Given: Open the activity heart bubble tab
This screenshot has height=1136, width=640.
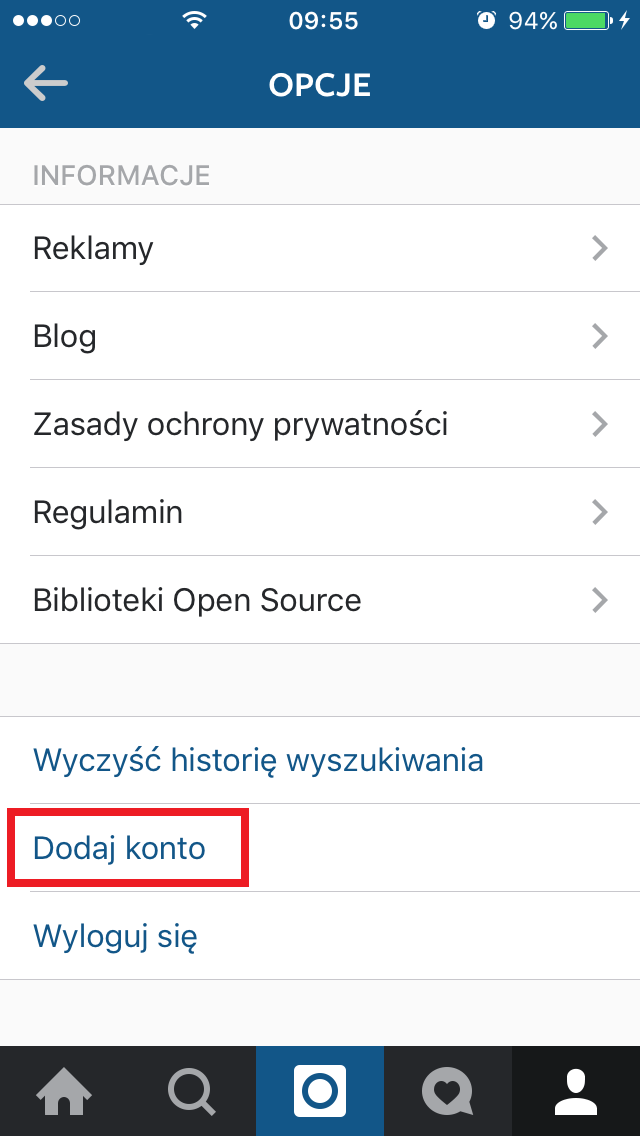Looking at the screenshot, I should click(x=447, y=1091).
